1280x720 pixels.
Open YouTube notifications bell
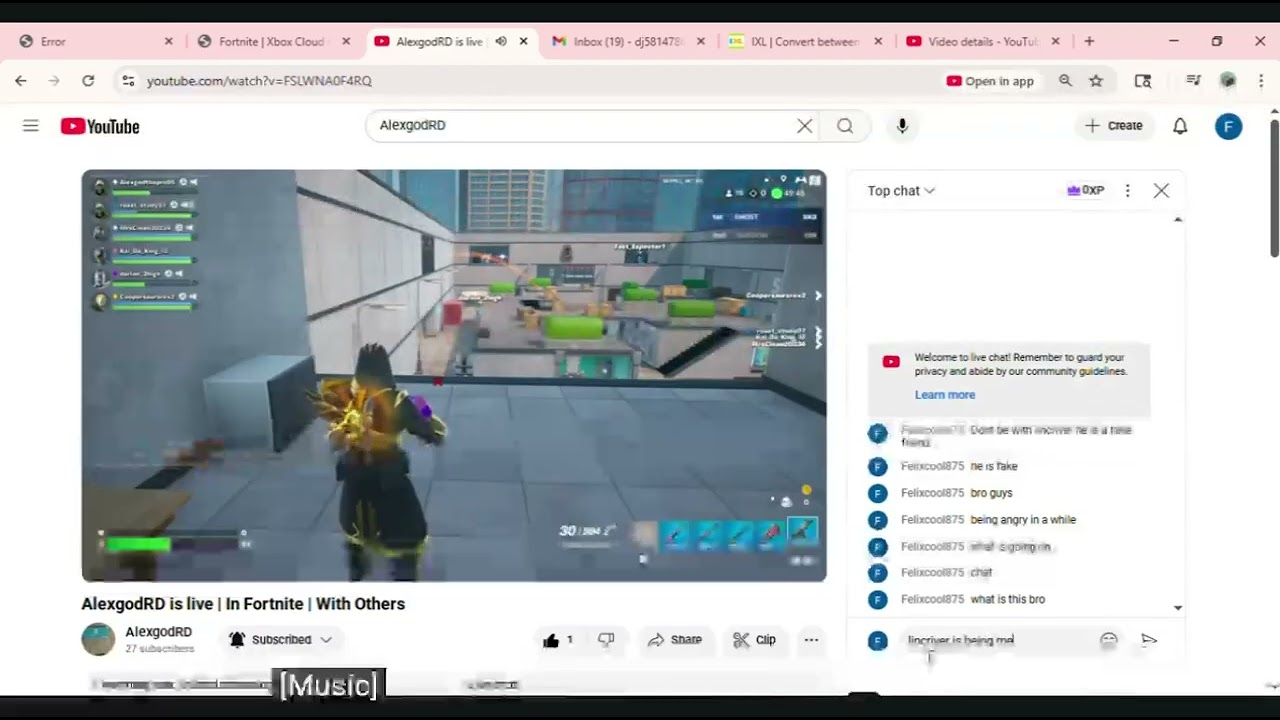(x=1180, y=126)
